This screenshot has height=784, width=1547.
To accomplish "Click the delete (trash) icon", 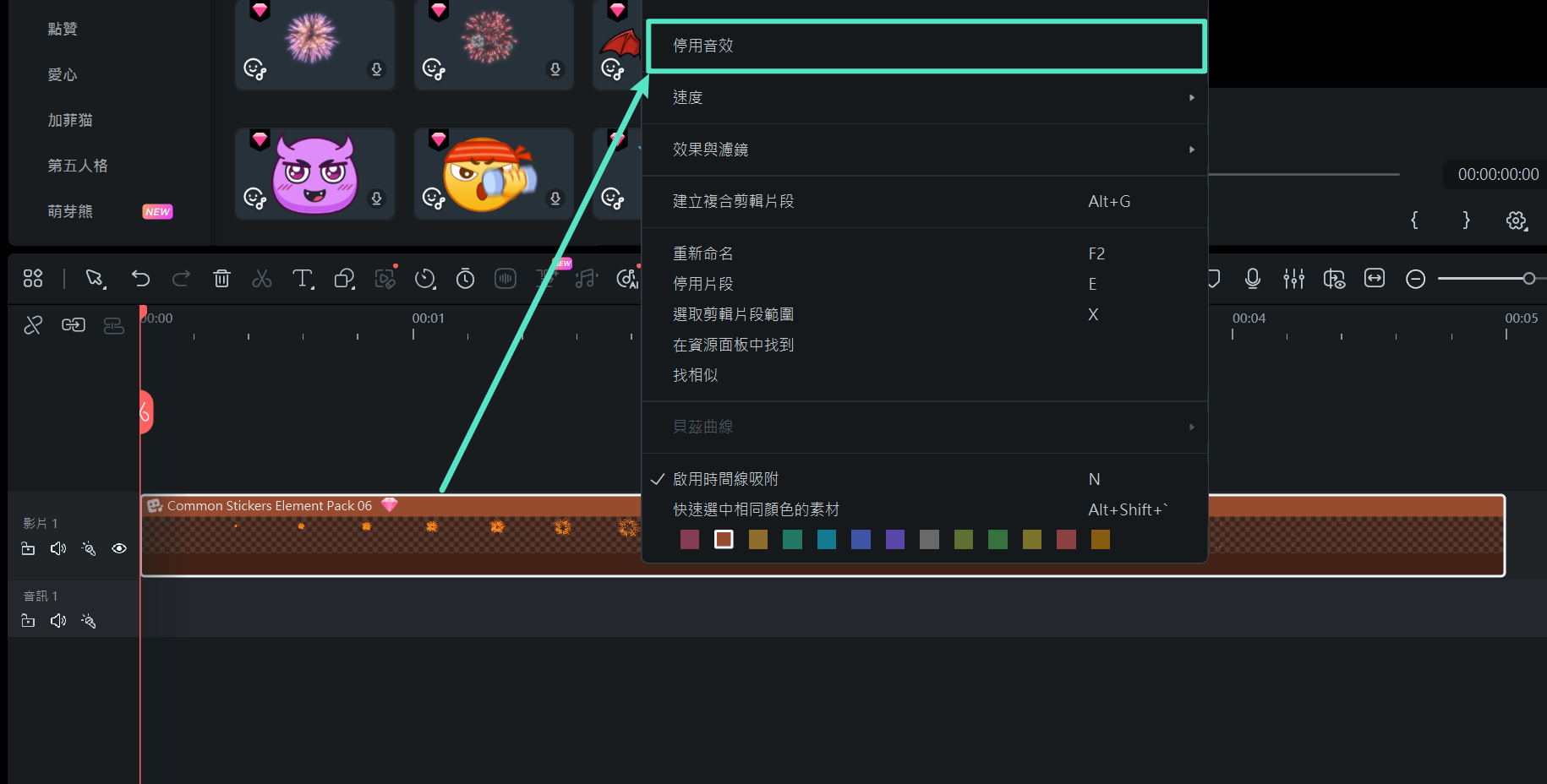I will [x=221, y=278].
